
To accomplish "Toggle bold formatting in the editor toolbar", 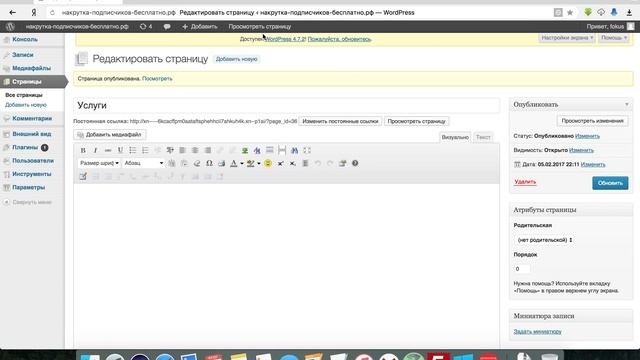I will point(83,150).
